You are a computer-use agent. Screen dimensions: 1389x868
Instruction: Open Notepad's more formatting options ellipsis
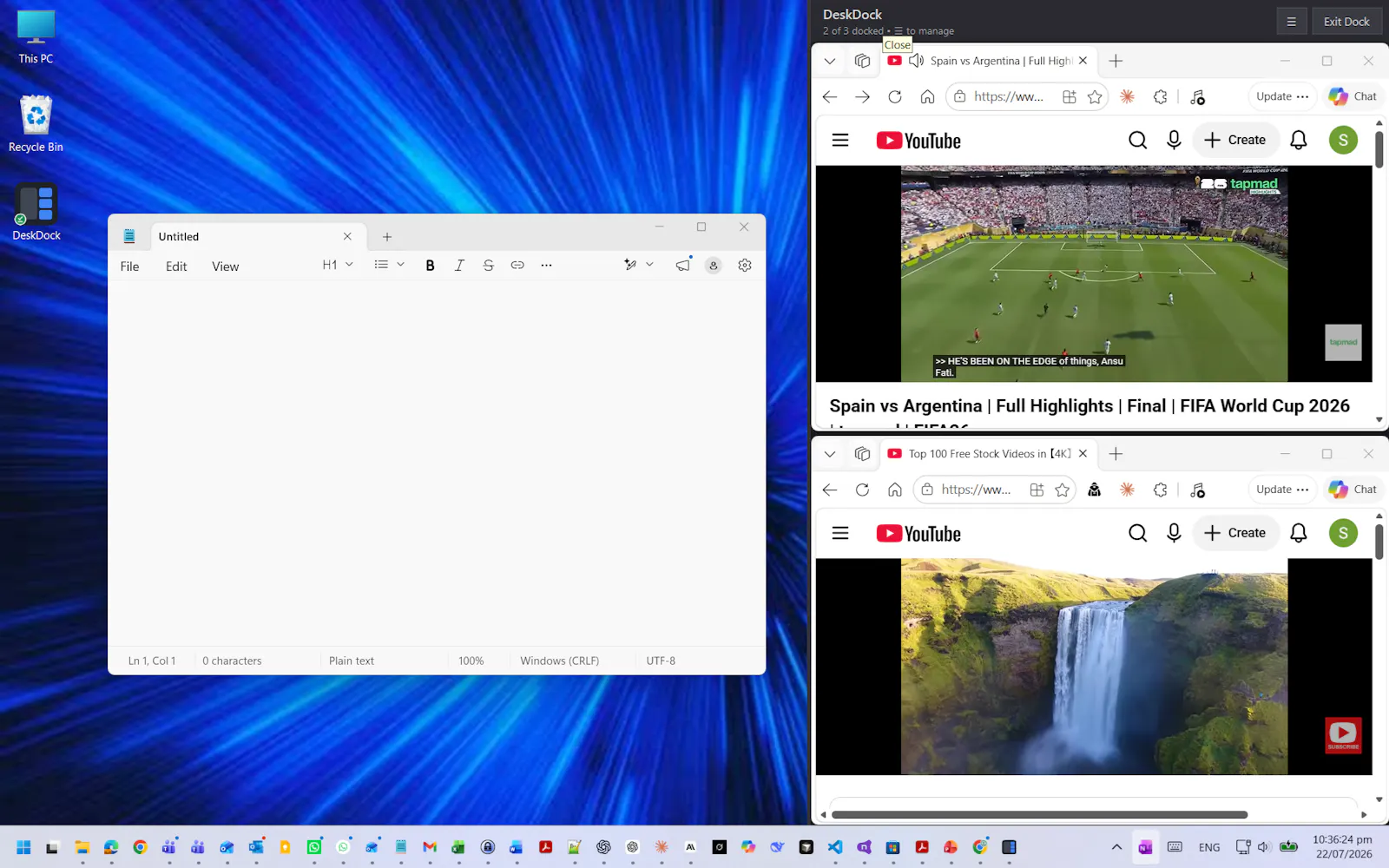click(546, 266)
